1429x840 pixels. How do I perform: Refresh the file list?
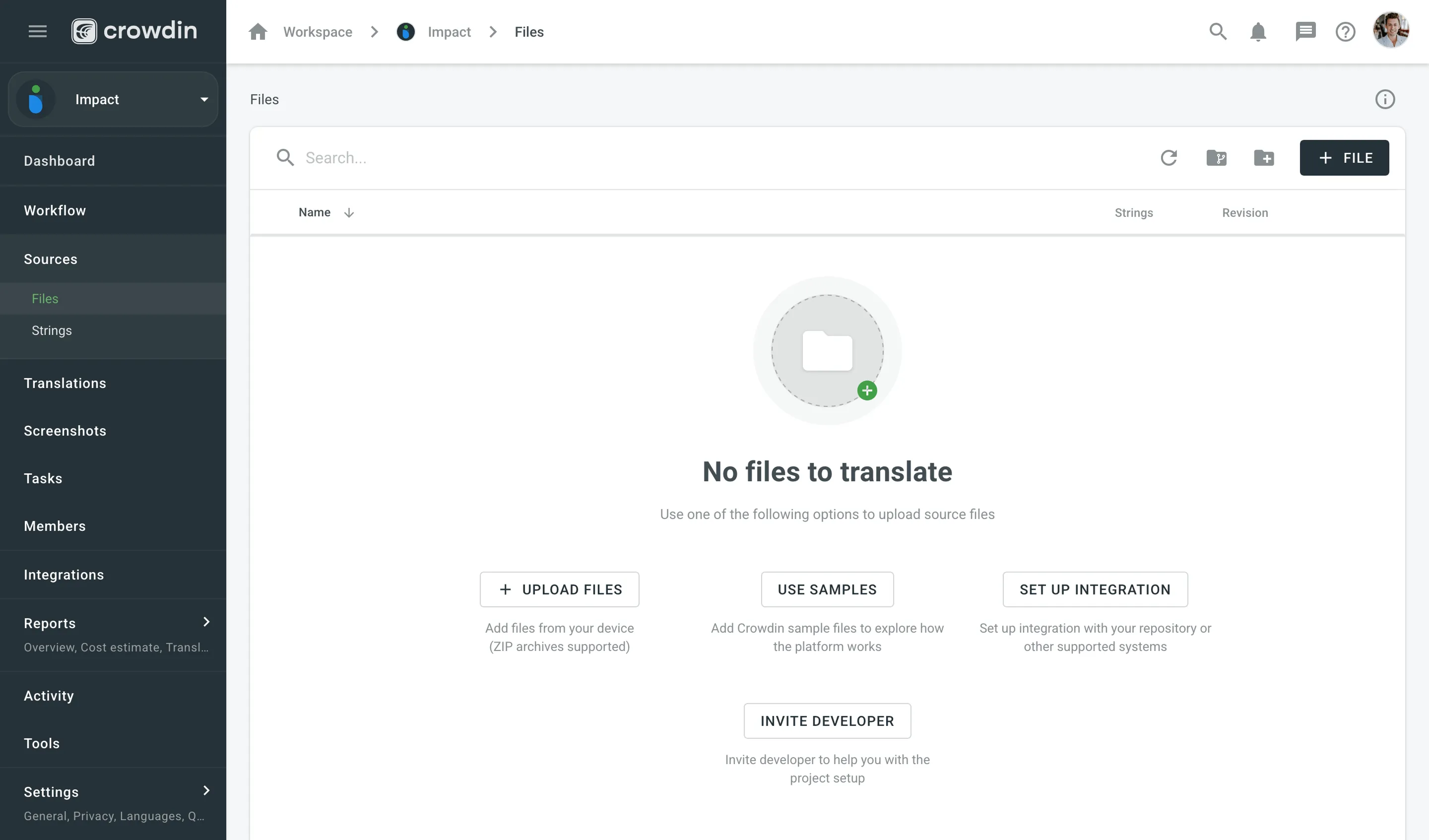[x=1169, y=158]
